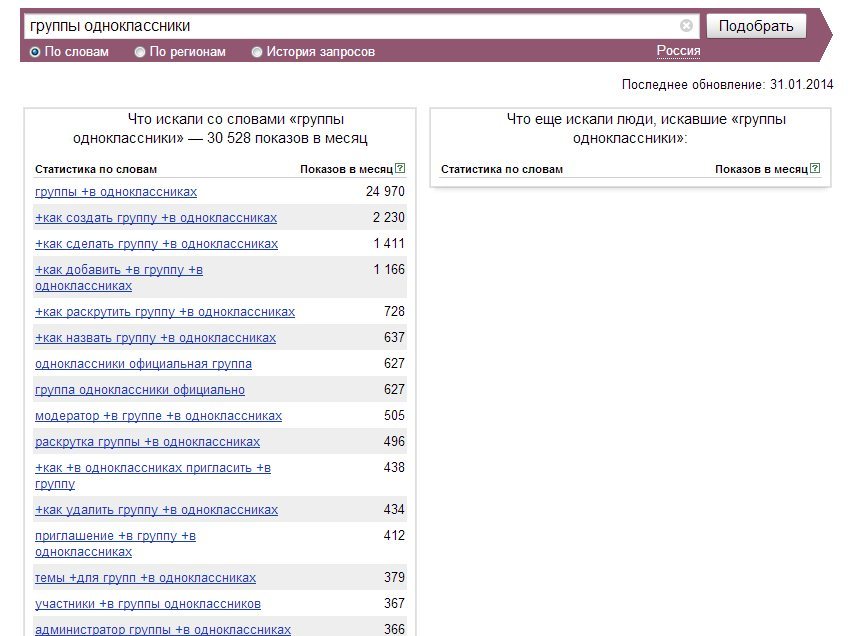Open the "Россия" region selector
Screen dimensions: 855x636
678,51
